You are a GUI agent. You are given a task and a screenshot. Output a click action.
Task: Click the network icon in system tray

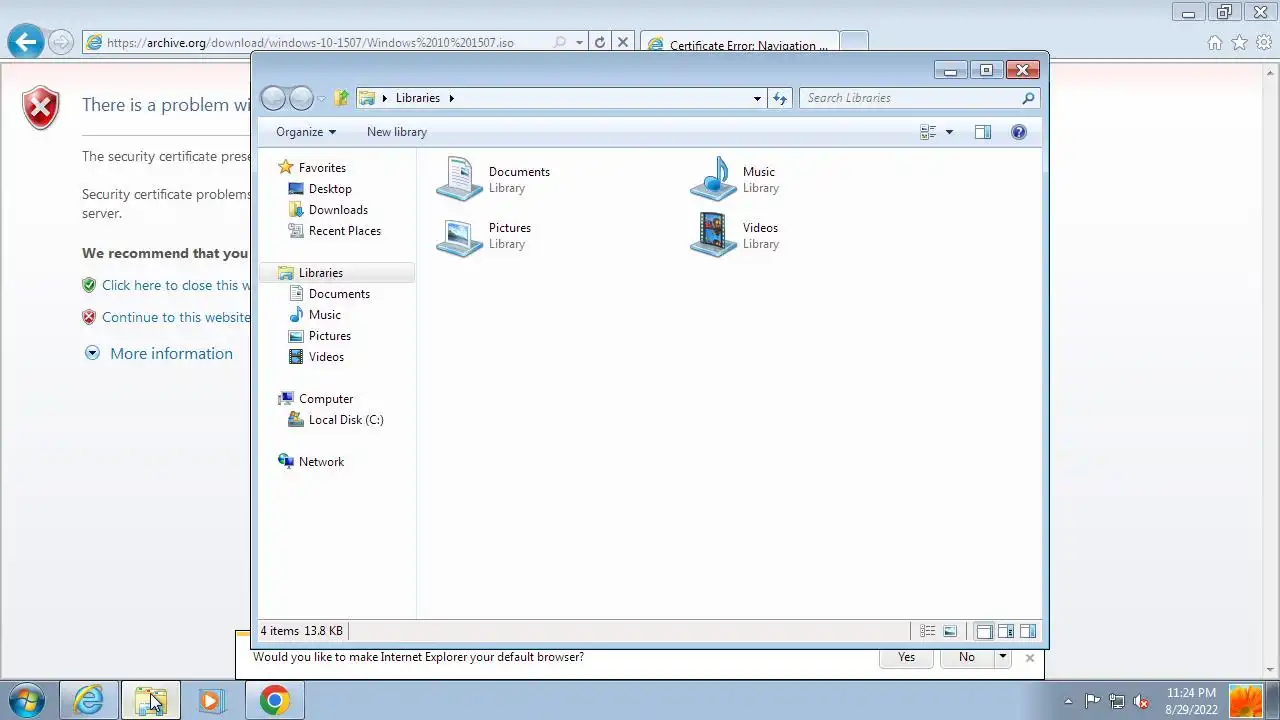pyautogui.click(x=1117, y=701)
